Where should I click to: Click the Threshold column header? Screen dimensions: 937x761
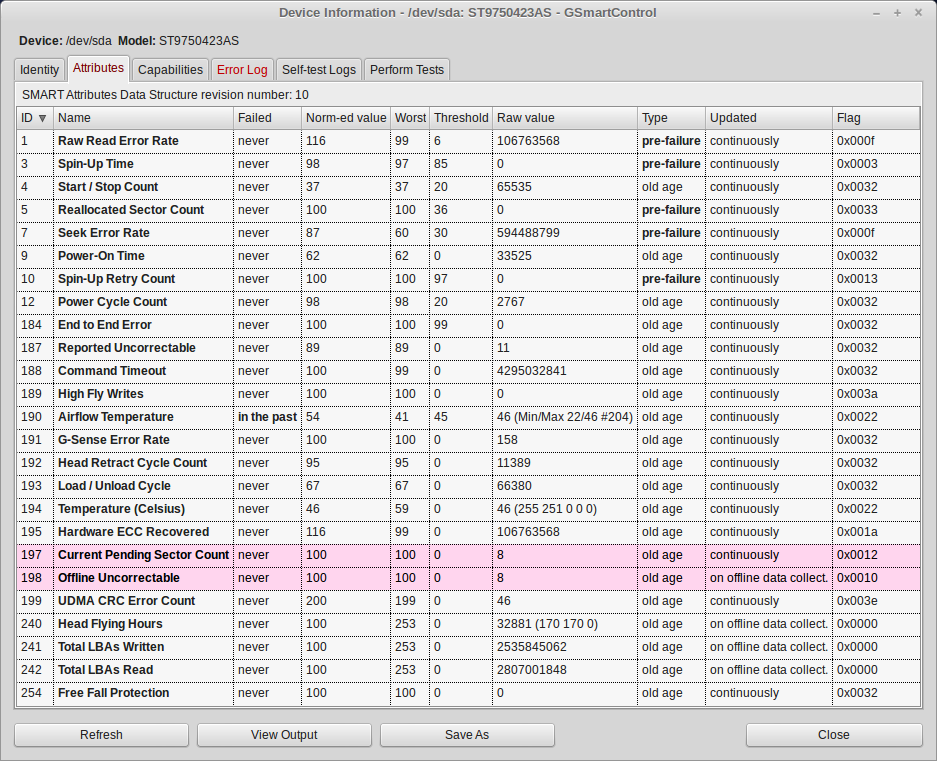(460, 118)
